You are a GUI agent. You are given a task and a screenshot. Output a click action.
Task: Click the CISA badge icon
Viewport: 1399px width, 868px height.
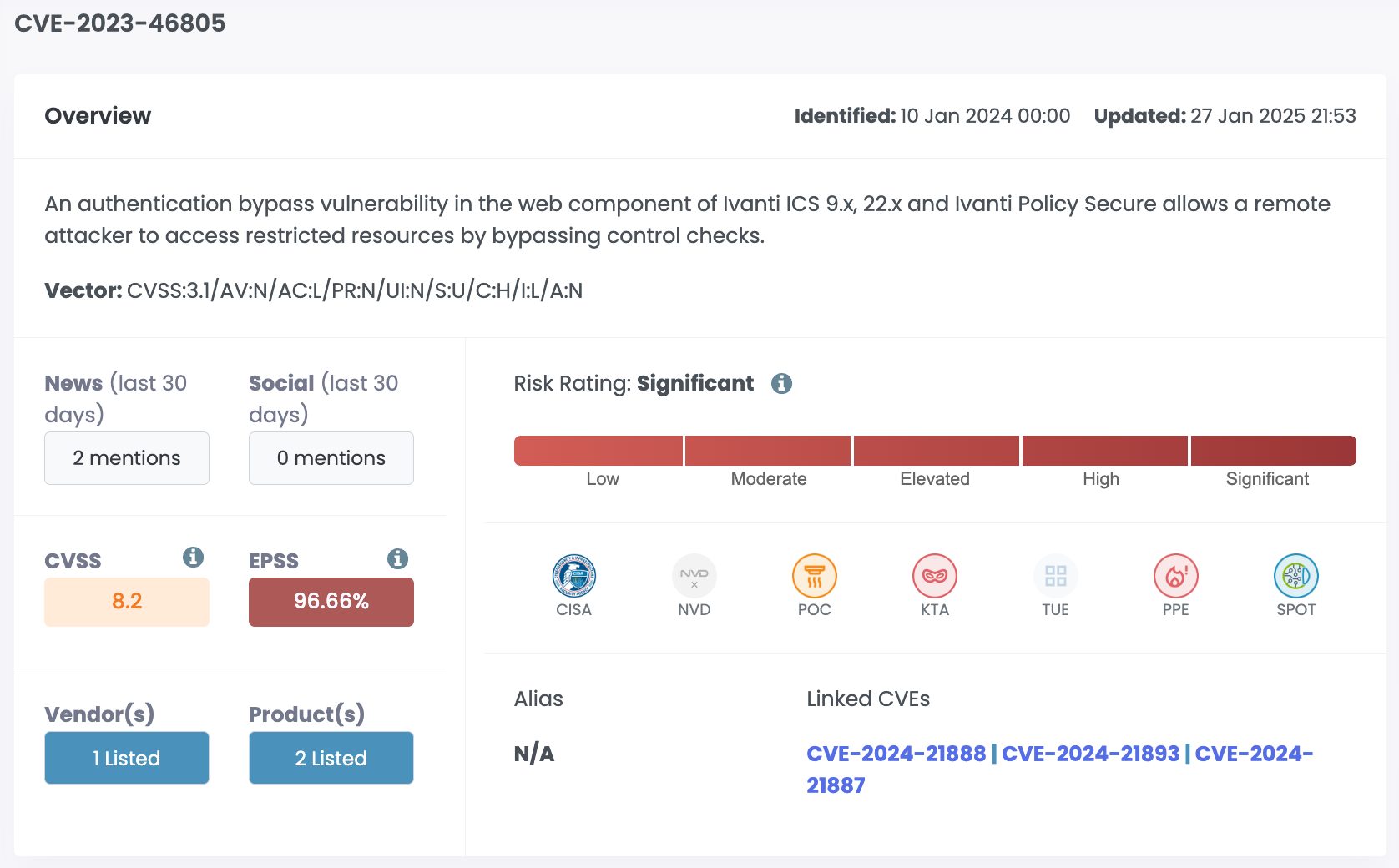click(573, 576)
